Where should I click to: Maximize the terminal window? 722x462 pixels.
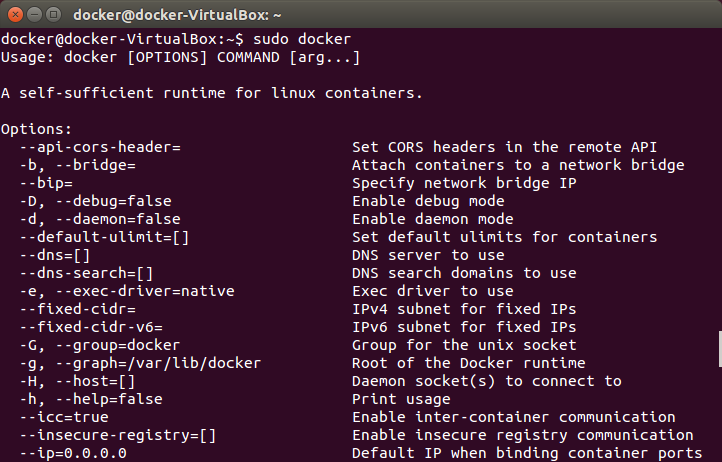(x=55, y=14)
